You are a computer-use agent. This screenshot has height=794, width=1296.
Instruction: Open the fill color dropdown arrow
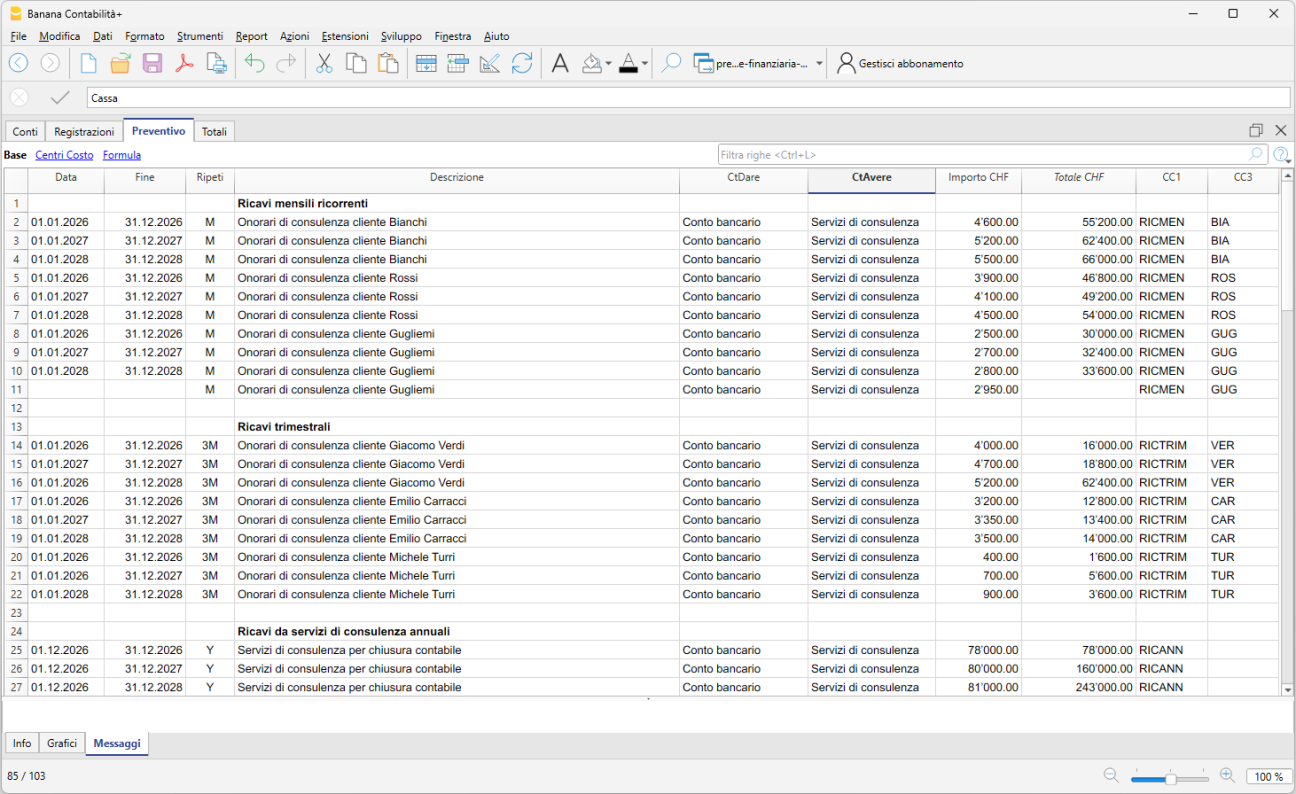[608, 63]
